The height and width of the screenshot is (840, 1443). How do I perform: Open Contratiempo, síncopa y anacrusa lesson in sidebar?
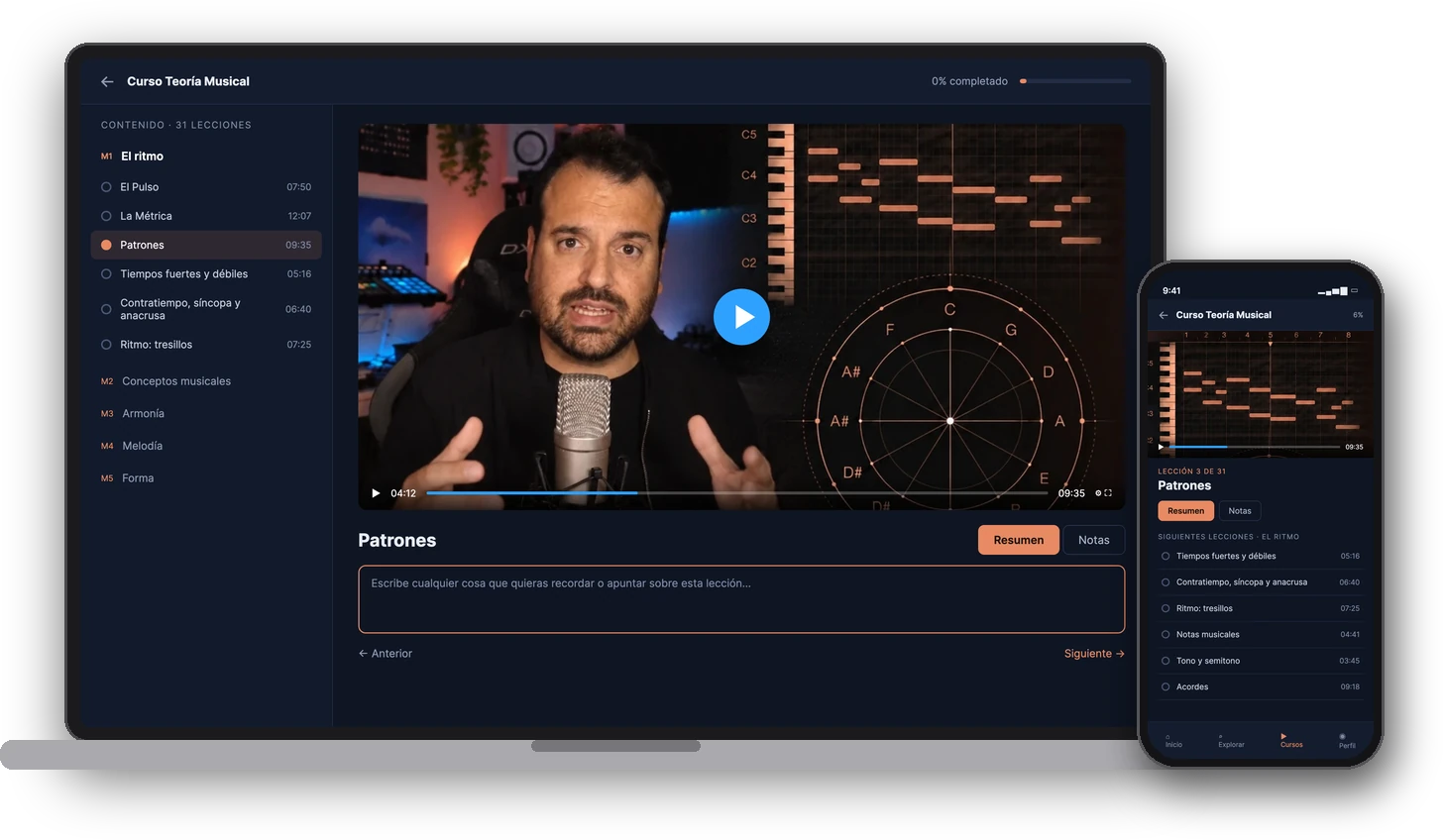pyautogui.click(x=206, y=309)
